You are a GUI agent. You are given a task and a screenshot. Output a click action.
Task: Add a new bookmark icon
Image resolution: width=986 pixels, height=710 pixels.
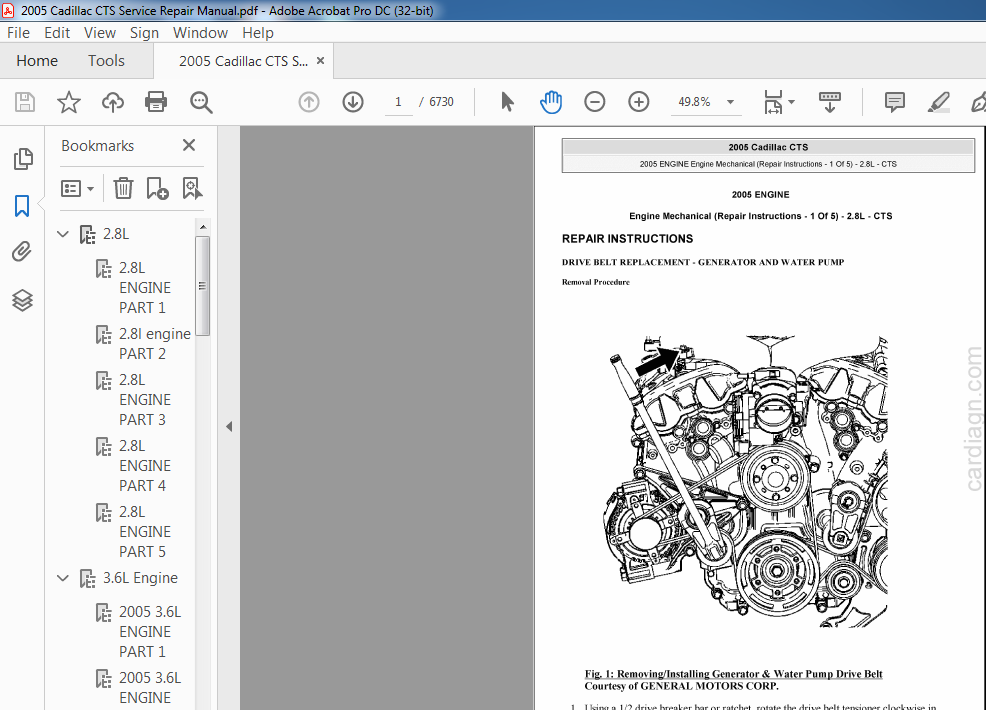click(157, 188)
